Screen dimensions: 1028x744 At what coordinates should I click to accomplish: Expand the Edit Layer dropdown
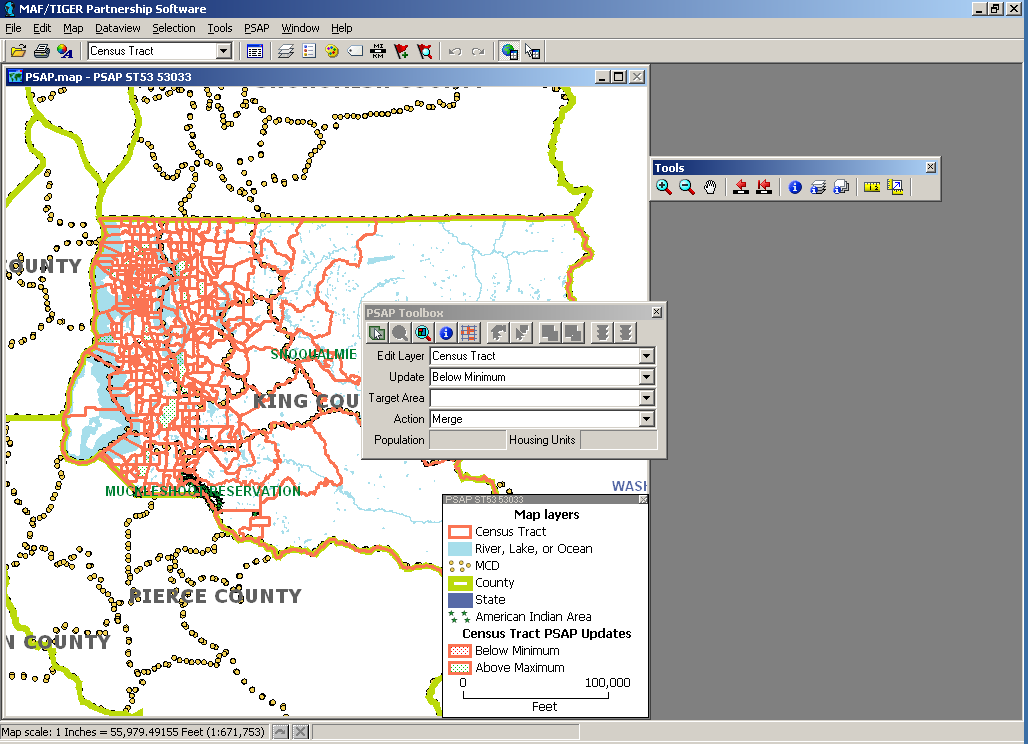(x=647, y=356)
